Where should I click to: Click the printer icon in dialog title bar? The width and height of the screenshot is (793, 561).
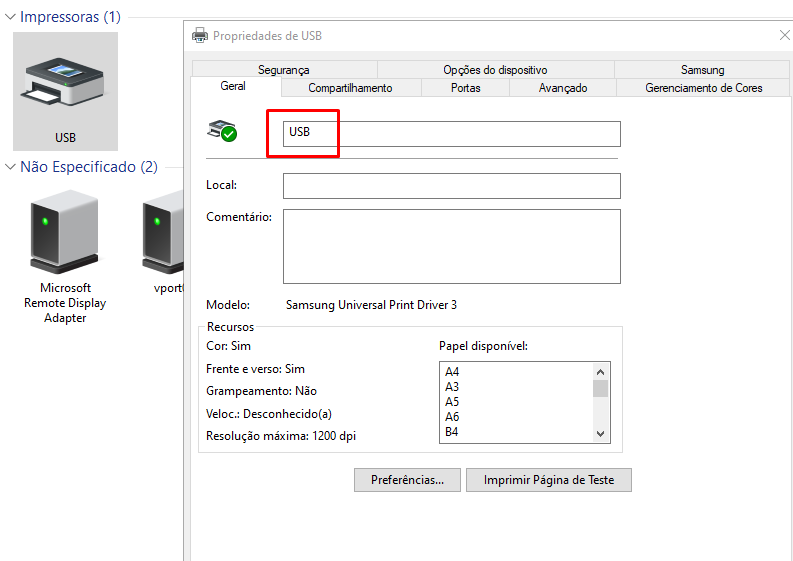pos(200,36)
